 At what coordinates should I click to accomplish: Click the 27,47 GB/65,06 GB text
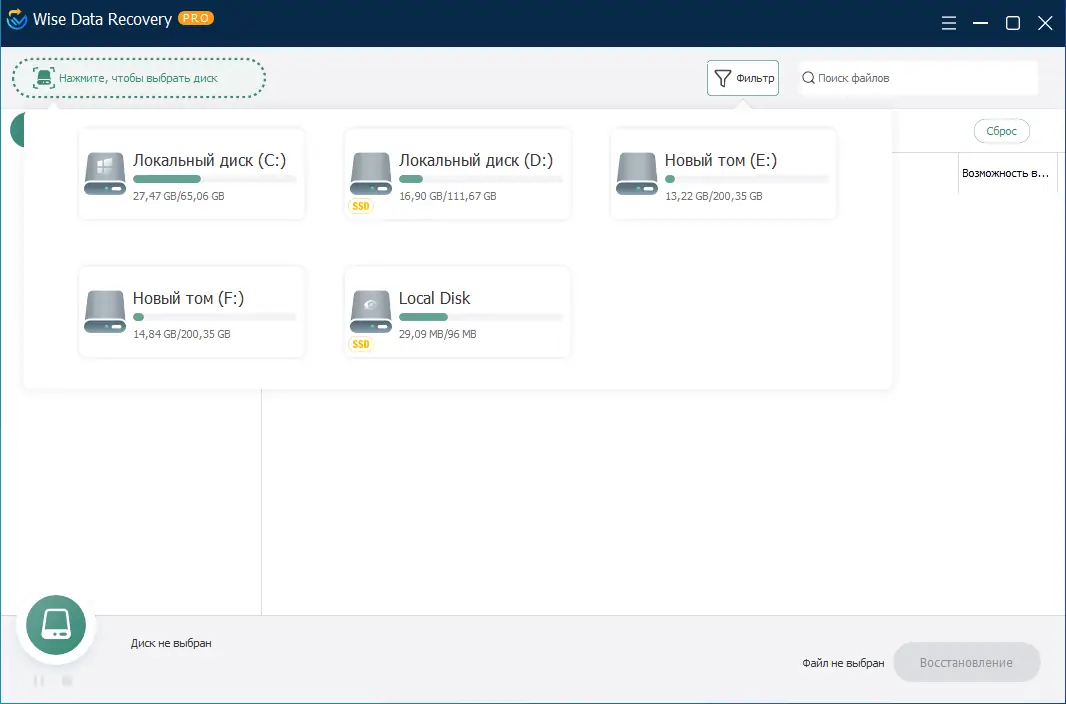click(x=179, y=196)
